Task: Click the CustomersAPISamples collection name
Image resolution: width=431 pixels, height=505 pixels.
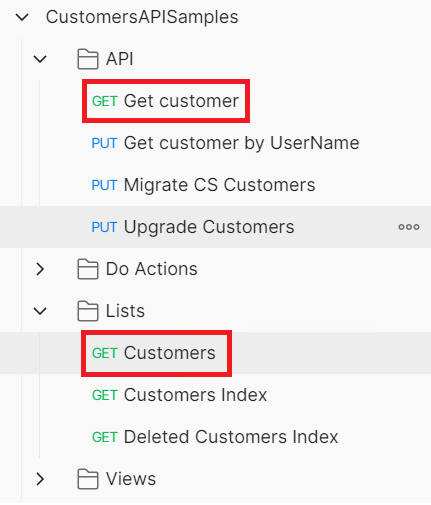Action: point(142,17)
